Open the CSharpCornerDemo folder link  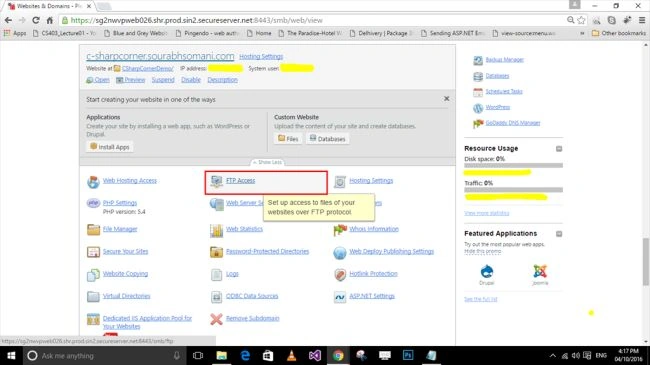[148, 68]
